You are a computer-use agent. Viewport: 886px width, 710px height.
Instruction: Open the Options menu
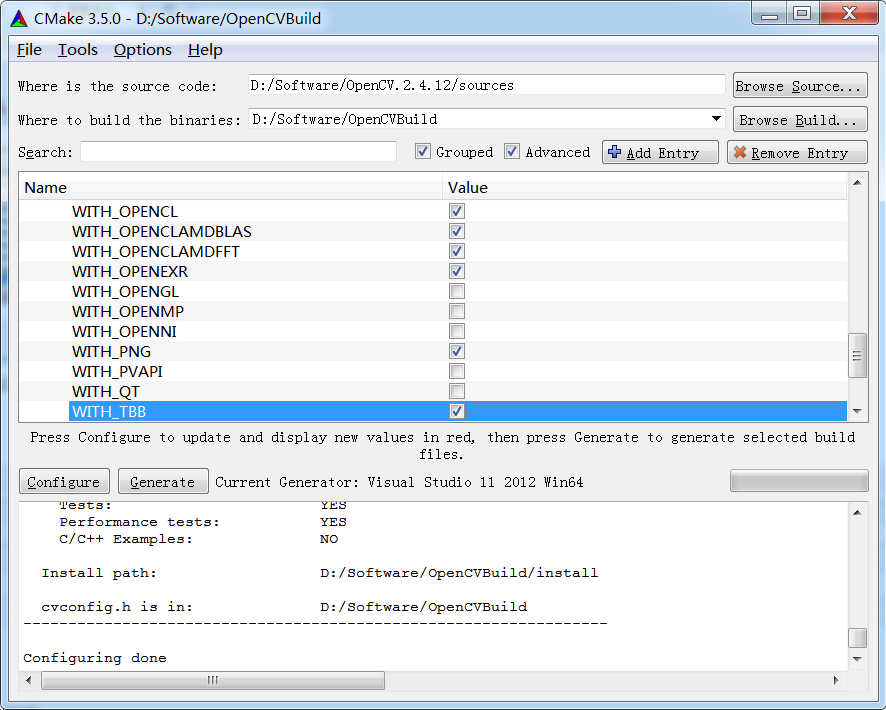click(142, 50)
